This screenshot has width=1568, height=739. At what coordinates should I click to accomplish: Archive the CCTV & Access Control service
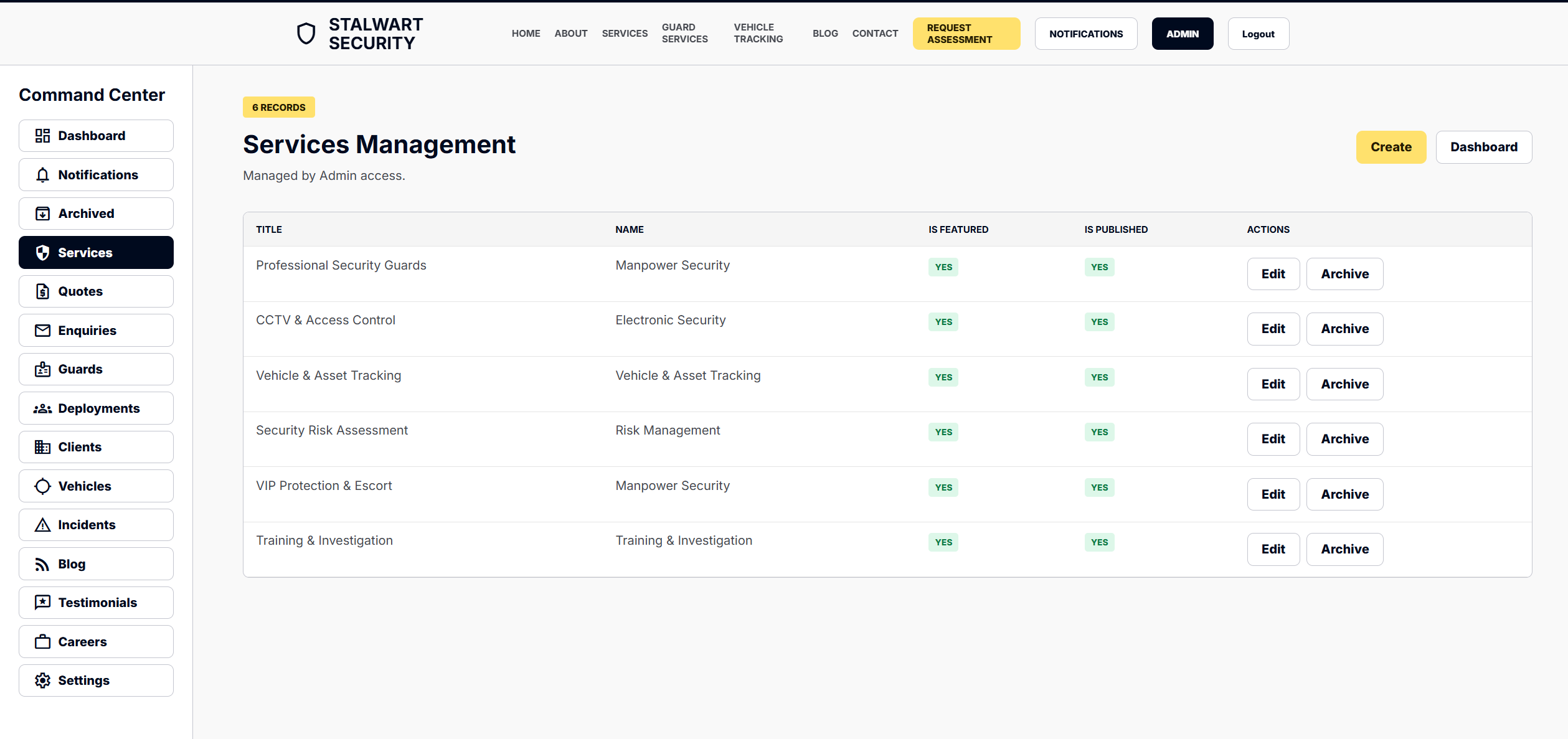point(1345,329)
